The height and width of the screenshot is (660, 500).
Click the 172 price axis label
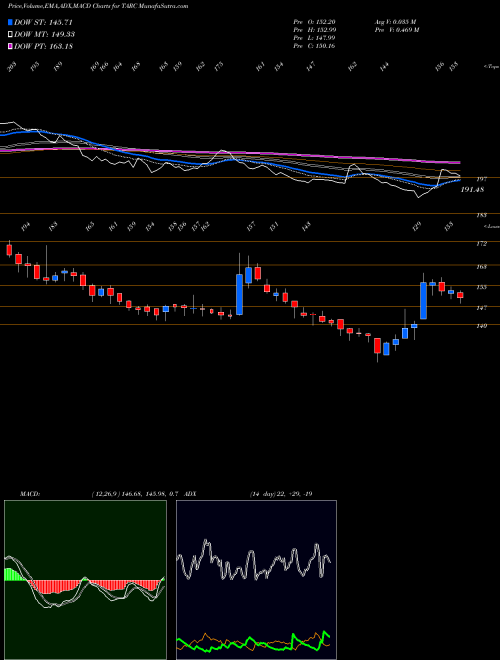tap(482, 244)
